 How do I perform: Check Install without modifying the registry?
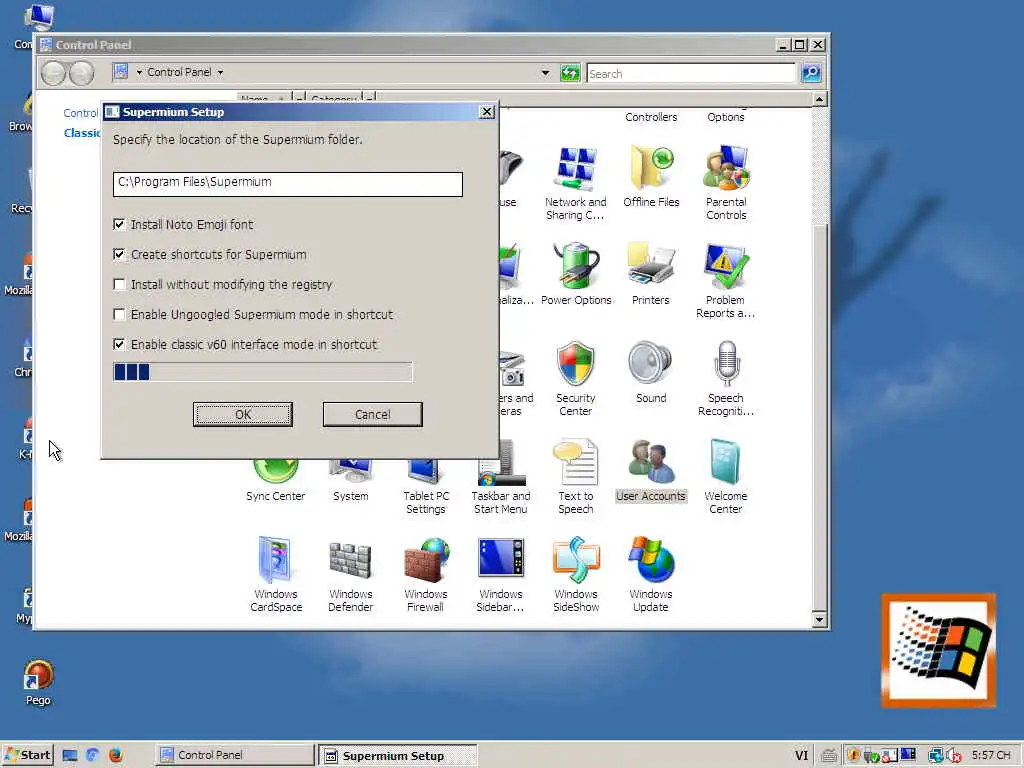(x=120, y=285)
